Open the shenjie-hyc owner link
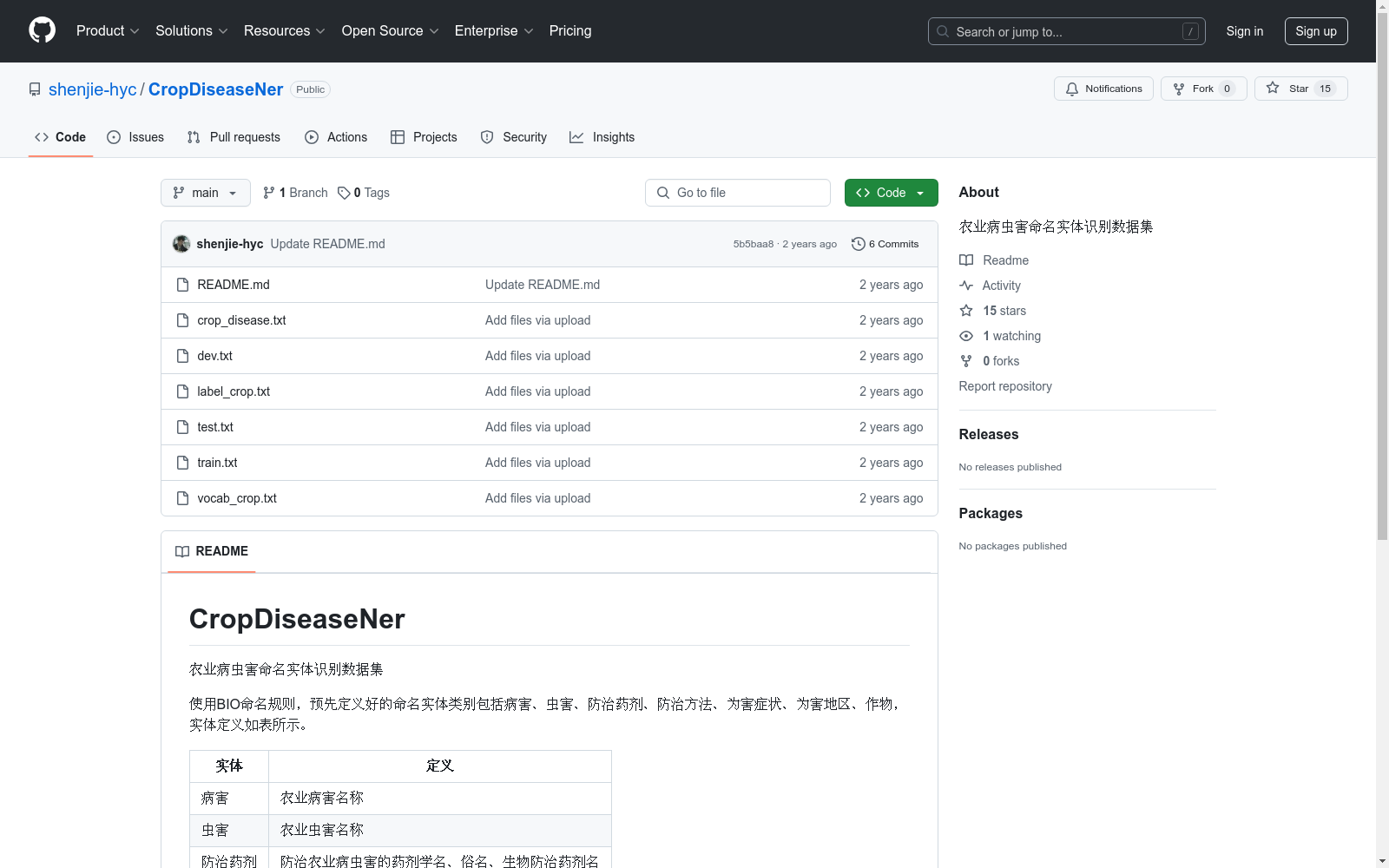Viewport: 1389px width, 868px height. tap(93, 89)
